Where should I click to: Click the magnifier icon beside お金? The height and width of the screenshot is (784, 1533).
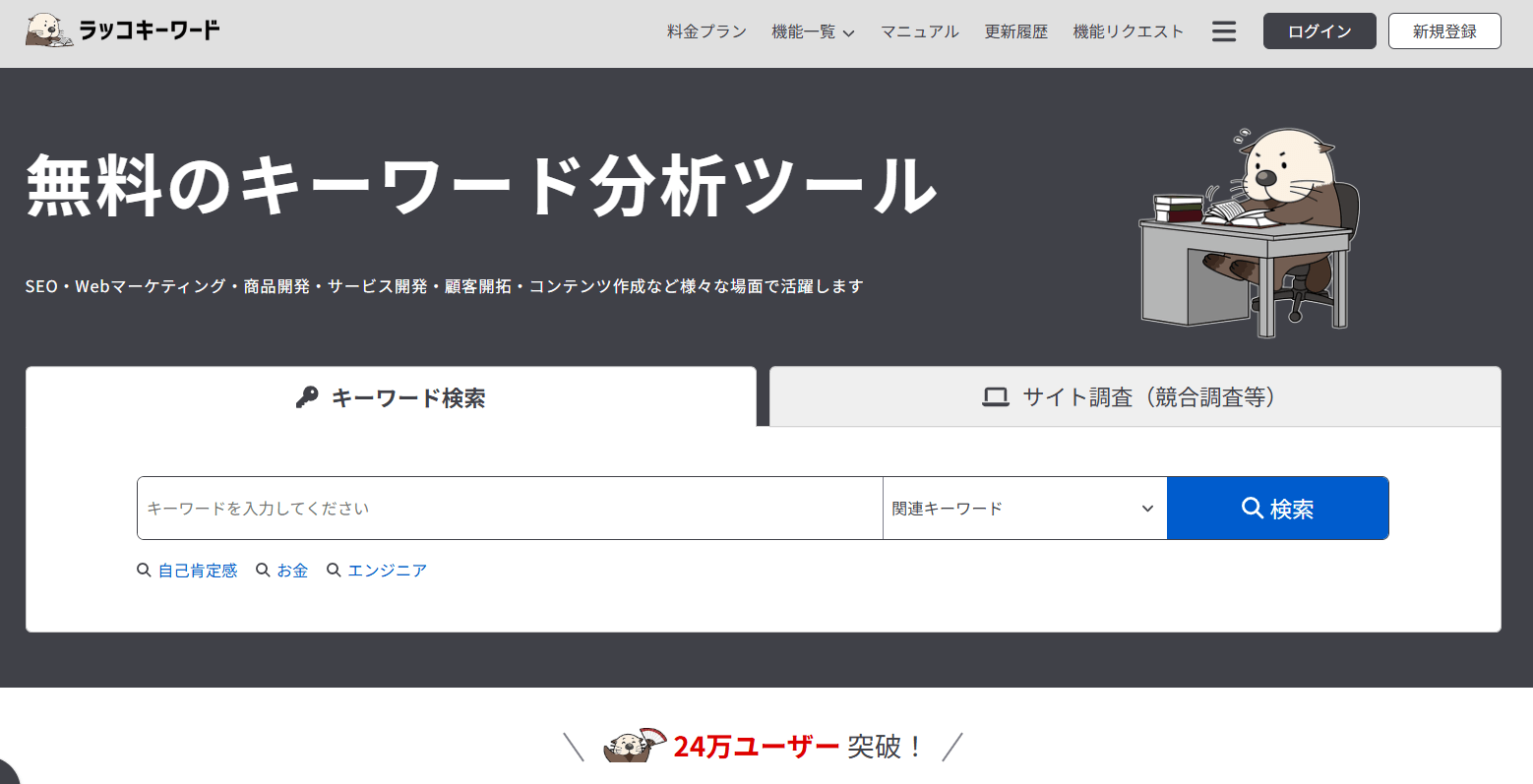pos(263,570)
